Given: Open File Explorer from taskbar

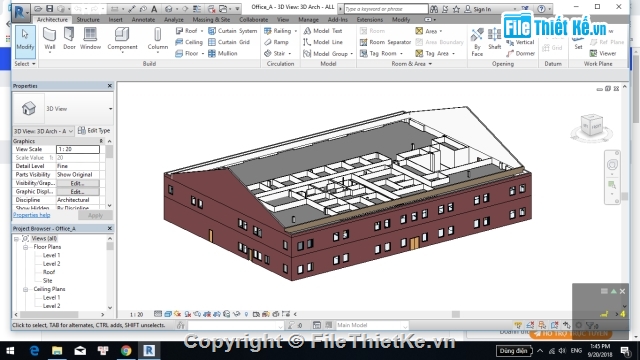Looking at the screenshot, I should click(57, 351).
